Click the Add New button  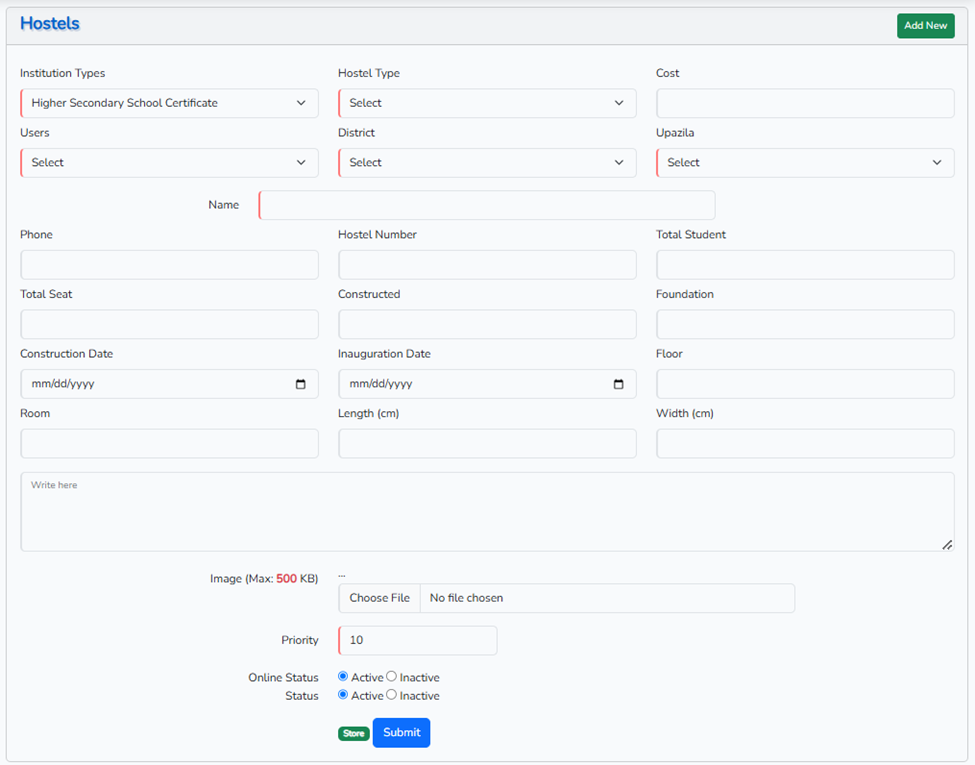pos(925,26)
